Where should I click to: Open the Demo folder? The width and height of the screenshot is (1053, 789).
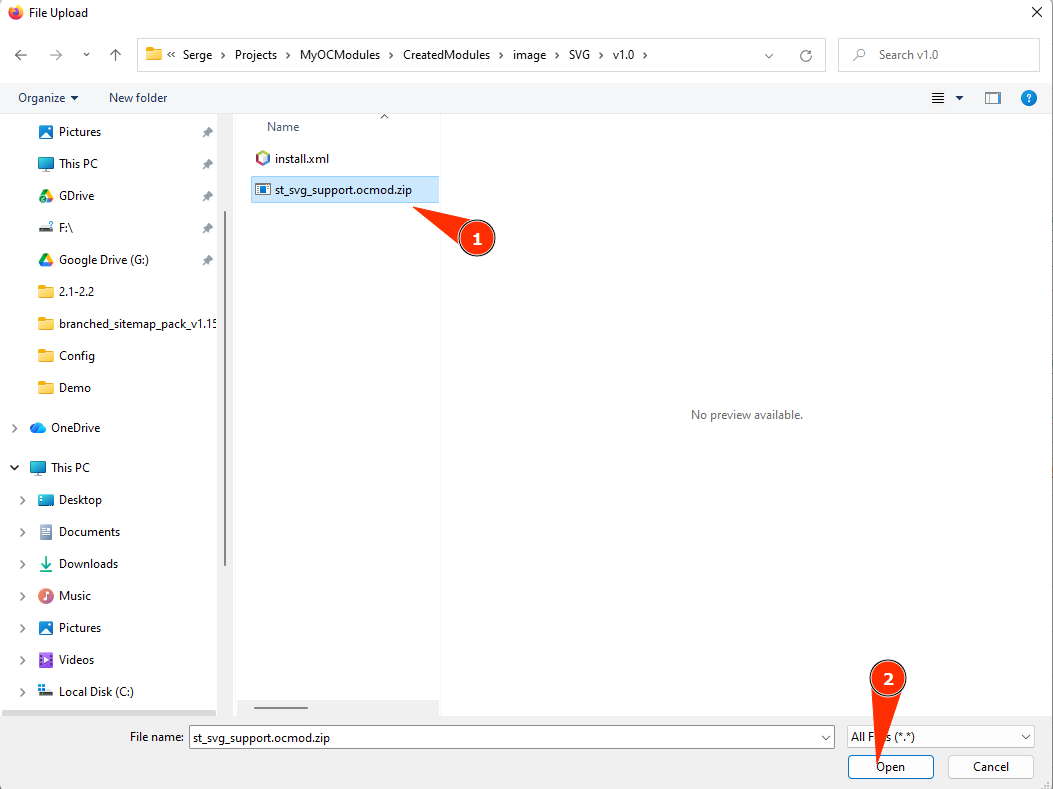click(74, 388)
